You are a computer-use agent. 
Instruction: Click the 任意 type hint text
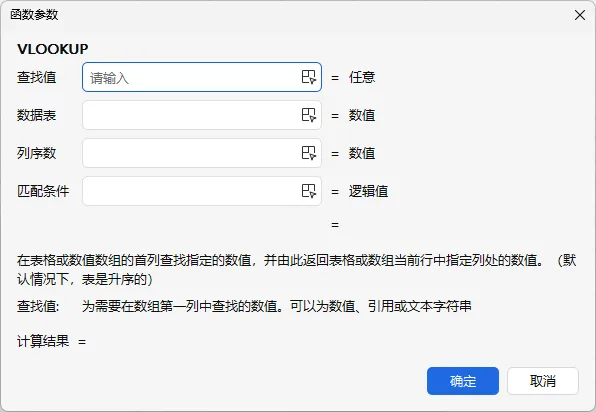(x=362, y=77)
